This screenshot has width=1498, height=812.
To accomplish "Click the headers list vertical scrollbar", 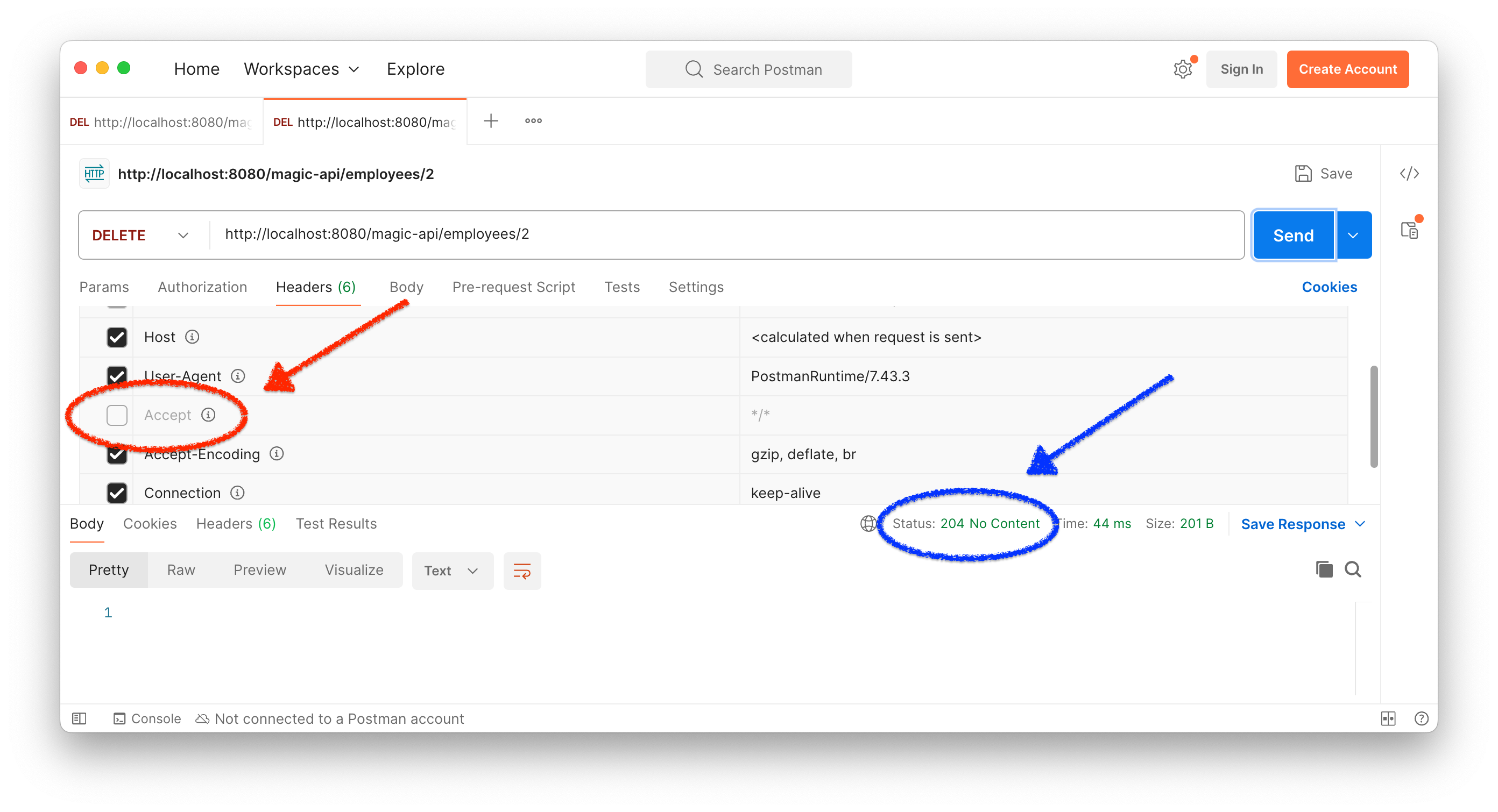I will (x=1373, y=416).
